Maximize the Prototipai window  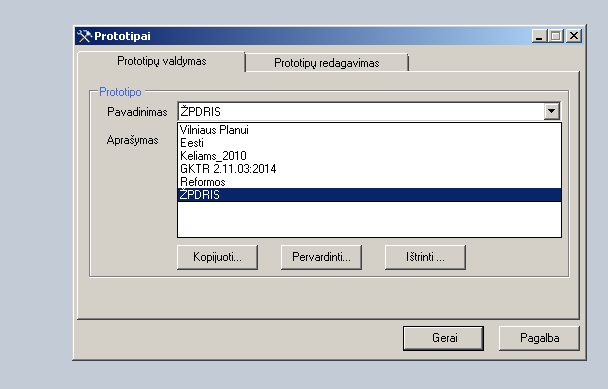(555, 36)
